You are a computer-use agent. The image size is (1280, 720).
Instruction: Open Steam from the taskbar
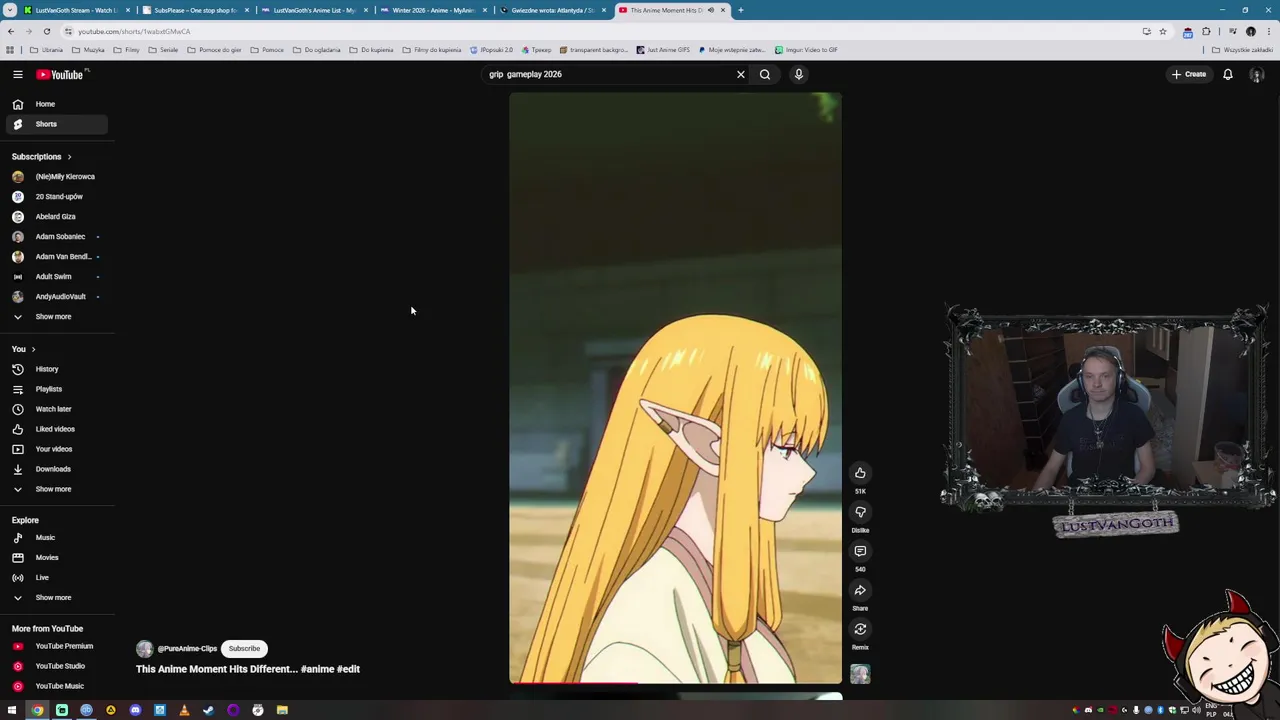(x=208, y=710)
